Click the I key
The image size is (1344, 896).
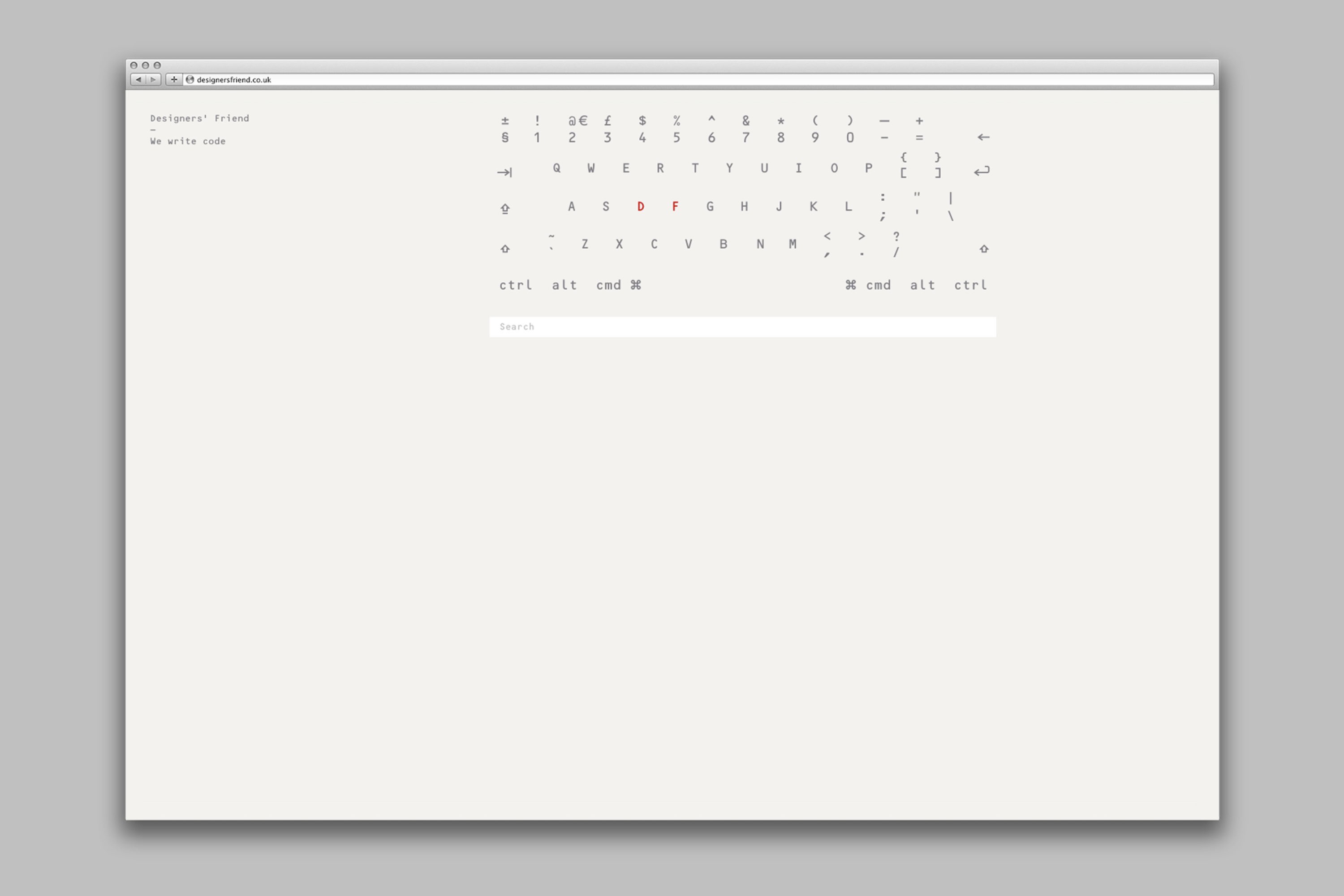coord(798,168)
